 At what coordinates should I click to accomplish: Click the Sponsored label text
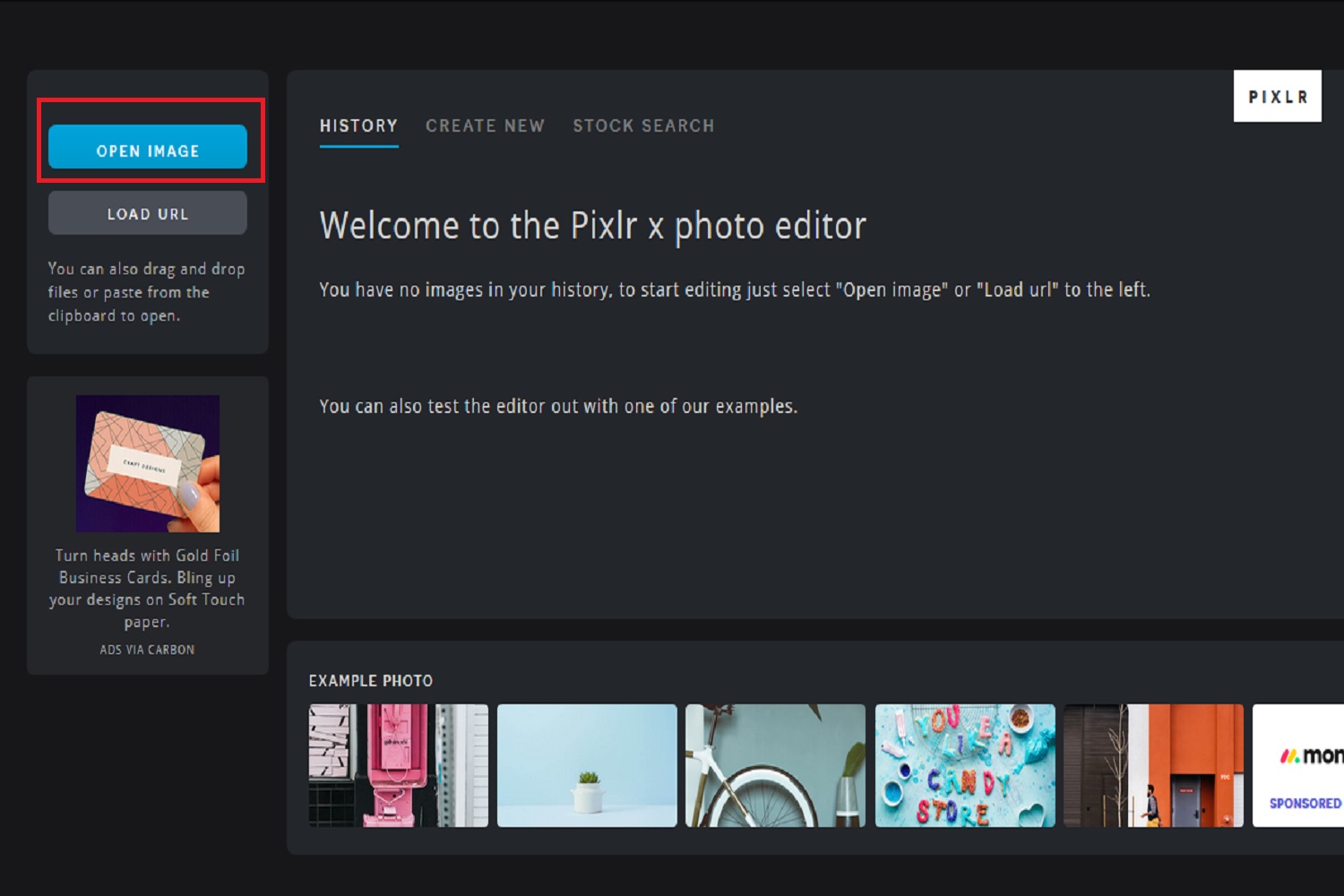tap(1305, 804)
